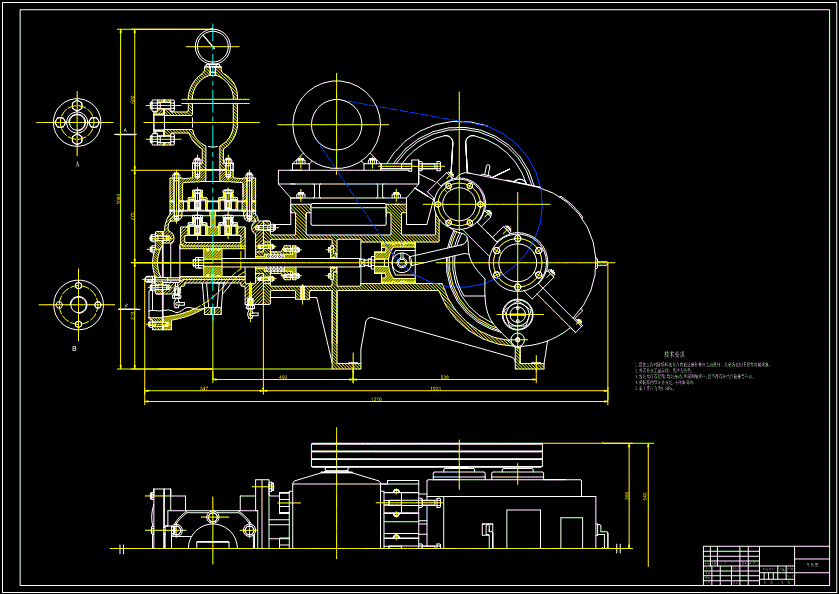Viewport: 839px width, 594px height.
Task: Click the 530 dimension value
Action: 444,377
